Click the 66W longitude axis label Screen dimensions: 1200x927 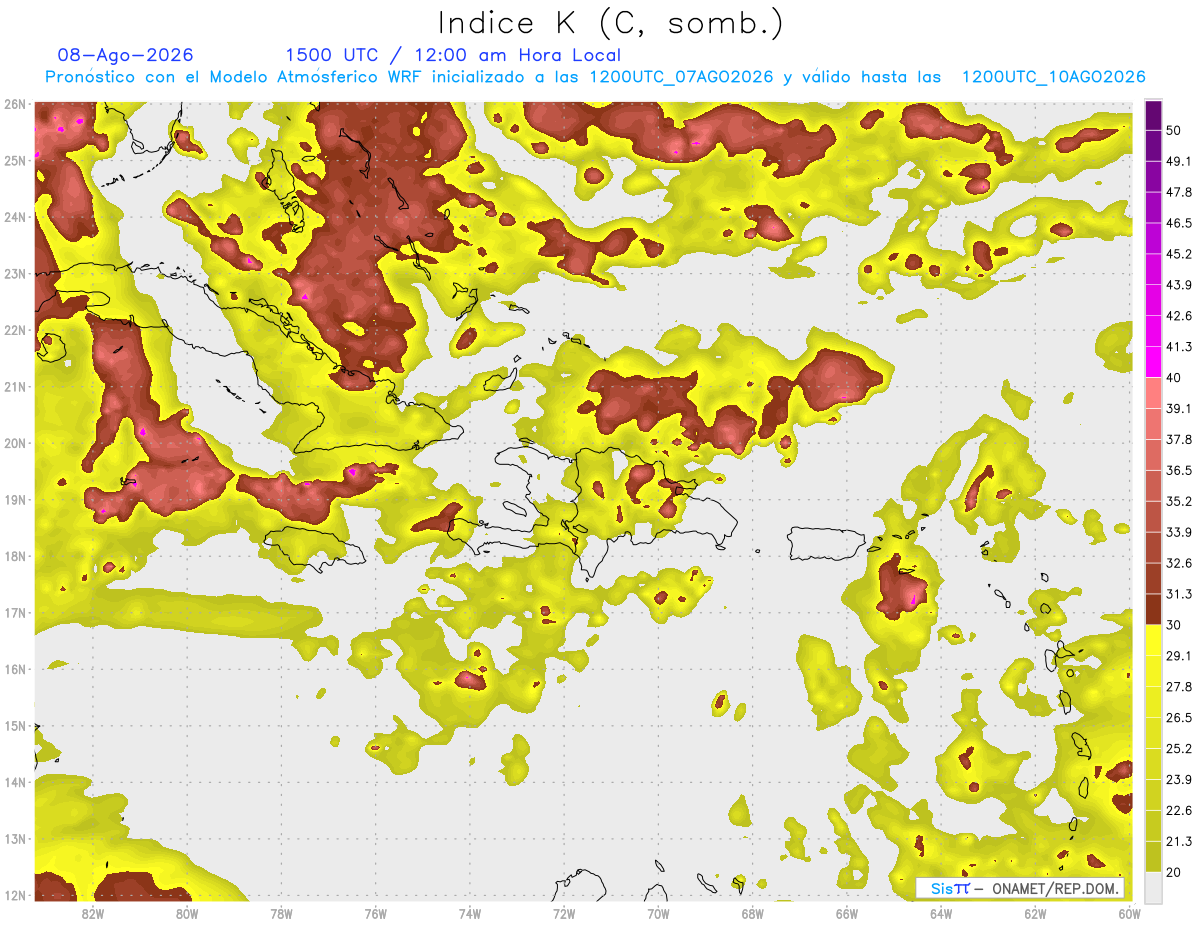point(847,913)
